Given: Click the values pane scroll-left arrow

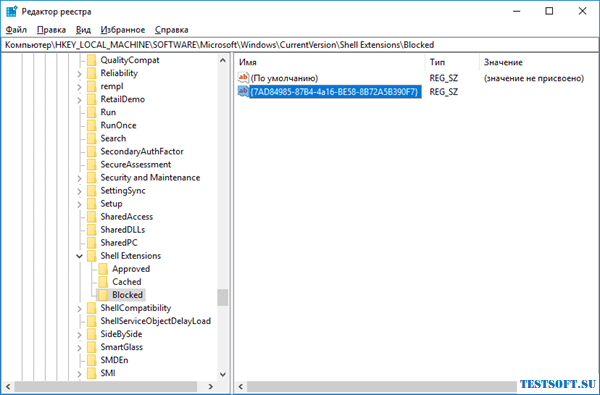Looking at the screenshot, I should (x=241, y=387).
